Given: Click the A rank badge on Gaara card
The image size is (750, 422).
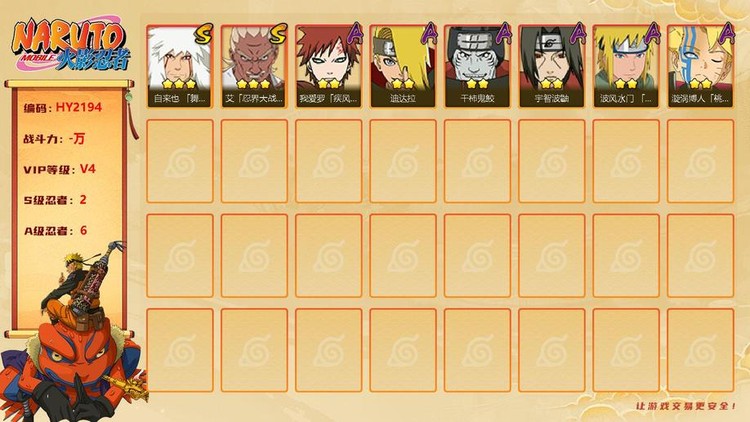Looking at the screenshot, I should 354,33.
